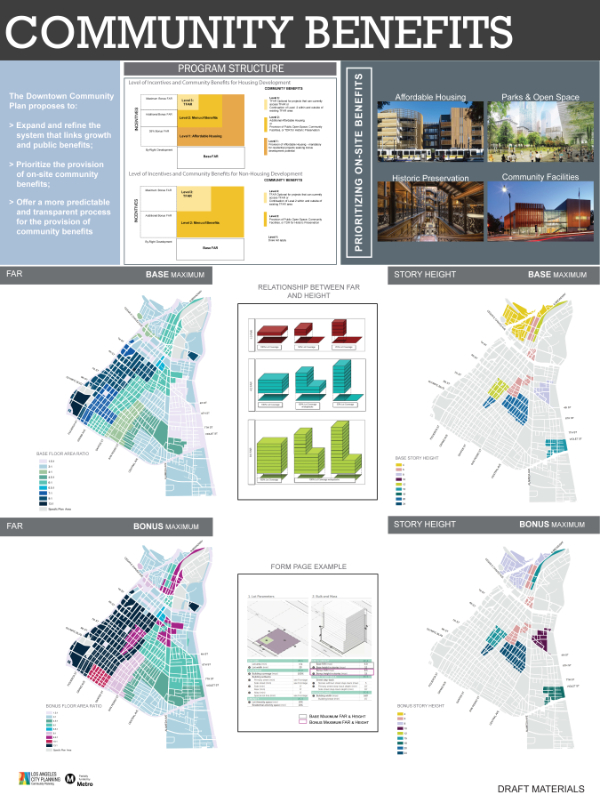
Task: Click the non-housing development incentives chart
Action: (x=192, y=223)
